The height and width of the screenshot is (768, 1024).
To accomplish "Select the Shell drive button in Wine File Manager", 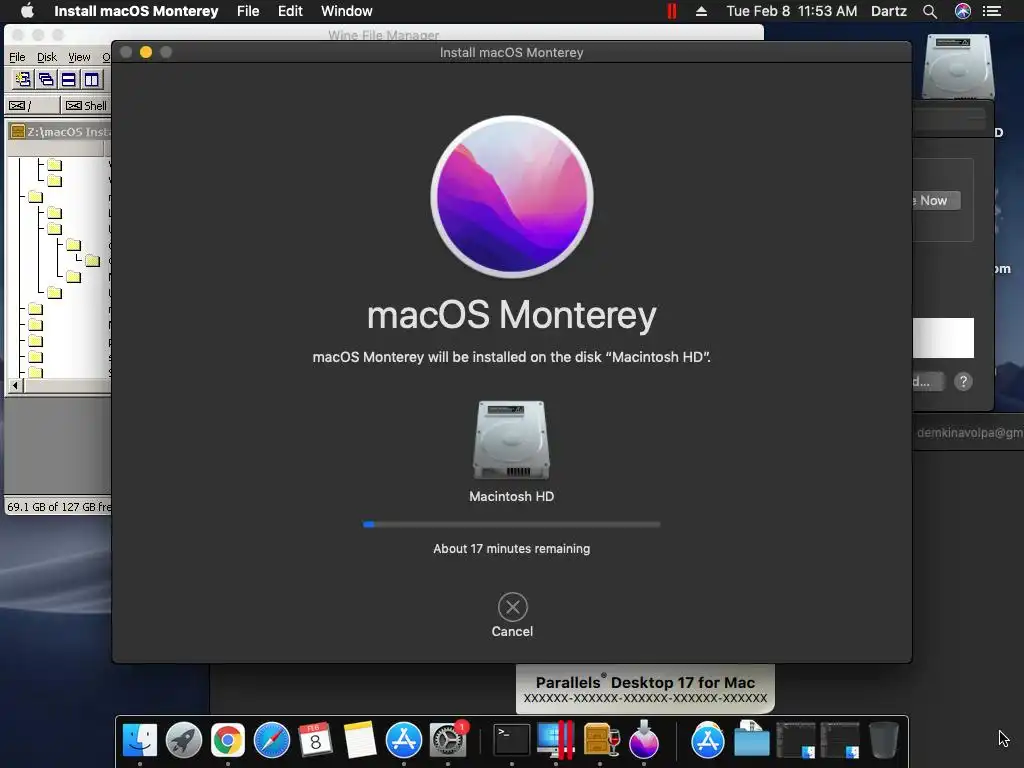I will (86, 105).
